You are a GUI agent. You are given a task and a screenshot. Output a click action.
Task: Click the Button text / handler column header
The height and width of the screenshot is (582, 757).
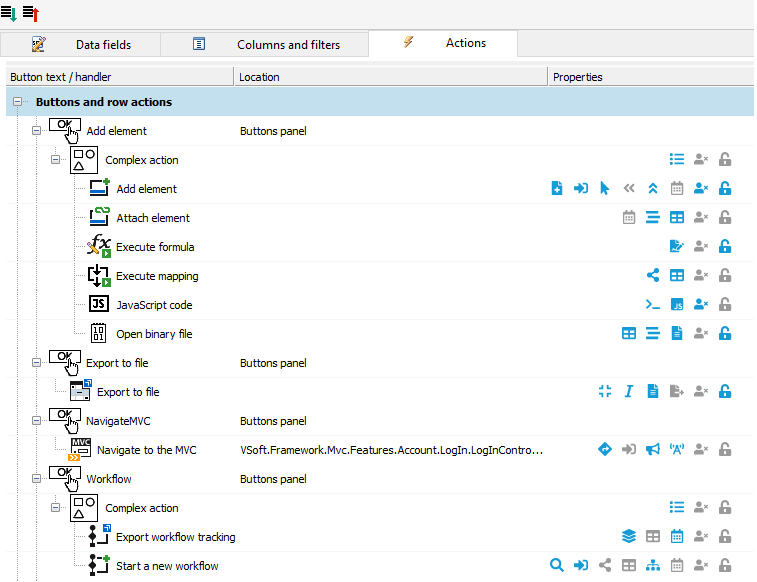coord(120,77)
